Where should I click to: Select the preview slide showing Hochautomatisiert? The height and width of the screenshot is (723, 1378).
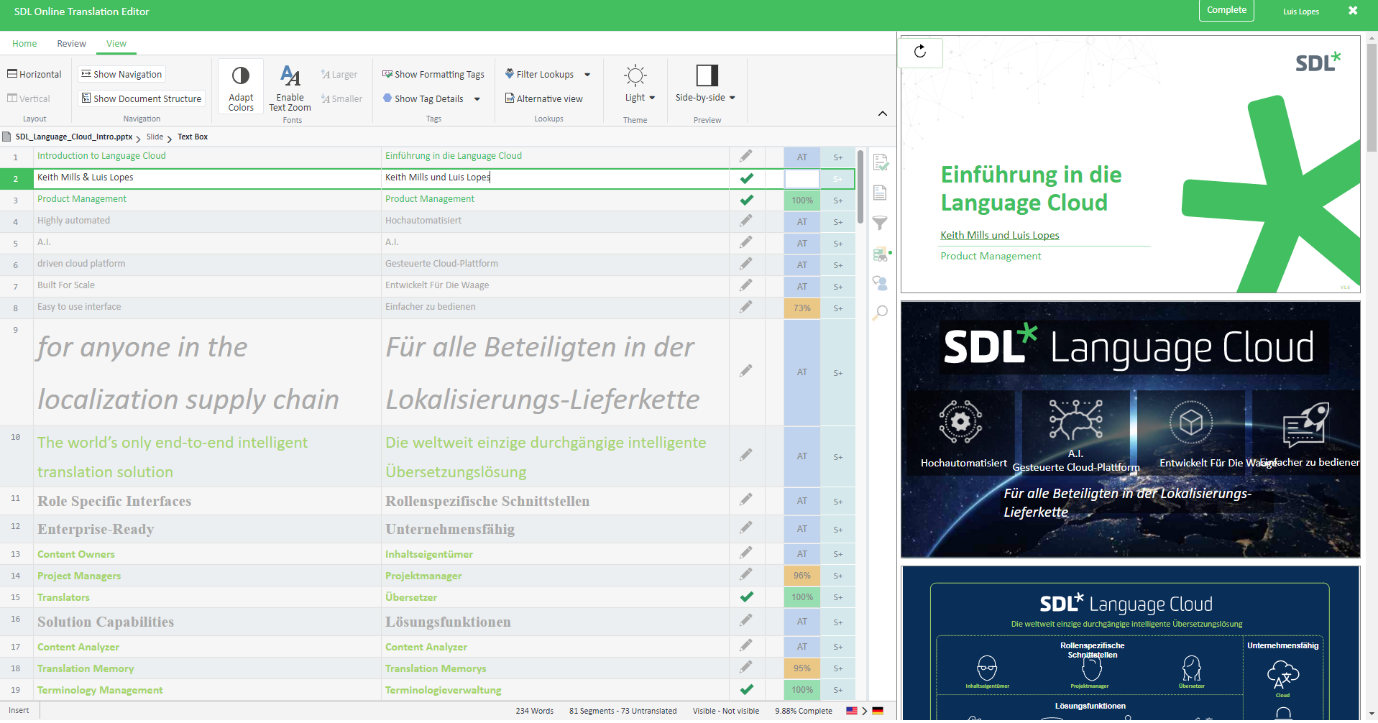click(1130, 429)
